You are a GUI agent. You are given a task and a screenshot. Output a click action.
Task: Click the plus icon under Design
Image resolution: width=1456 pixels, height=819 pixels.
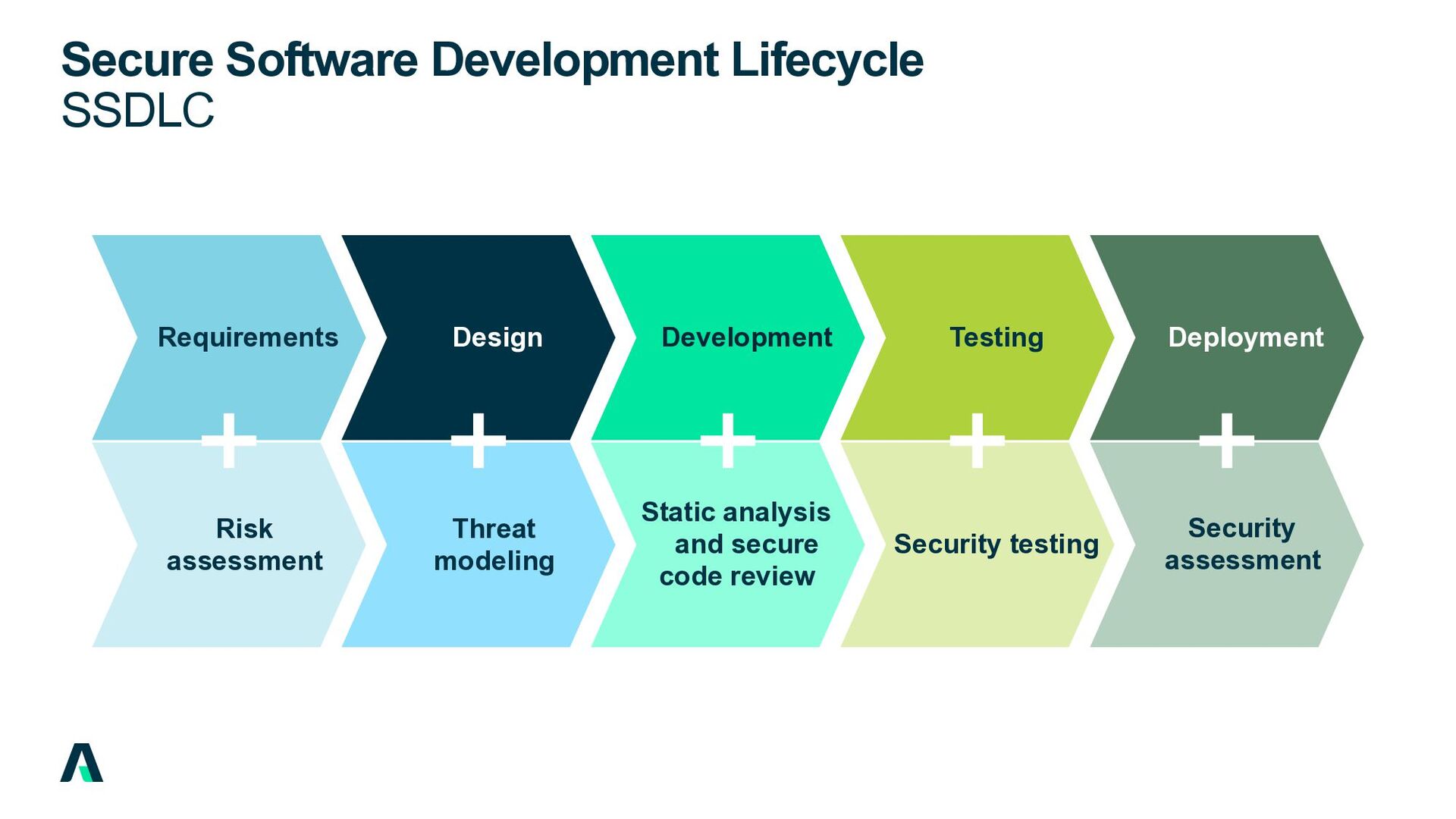point(479,440)
